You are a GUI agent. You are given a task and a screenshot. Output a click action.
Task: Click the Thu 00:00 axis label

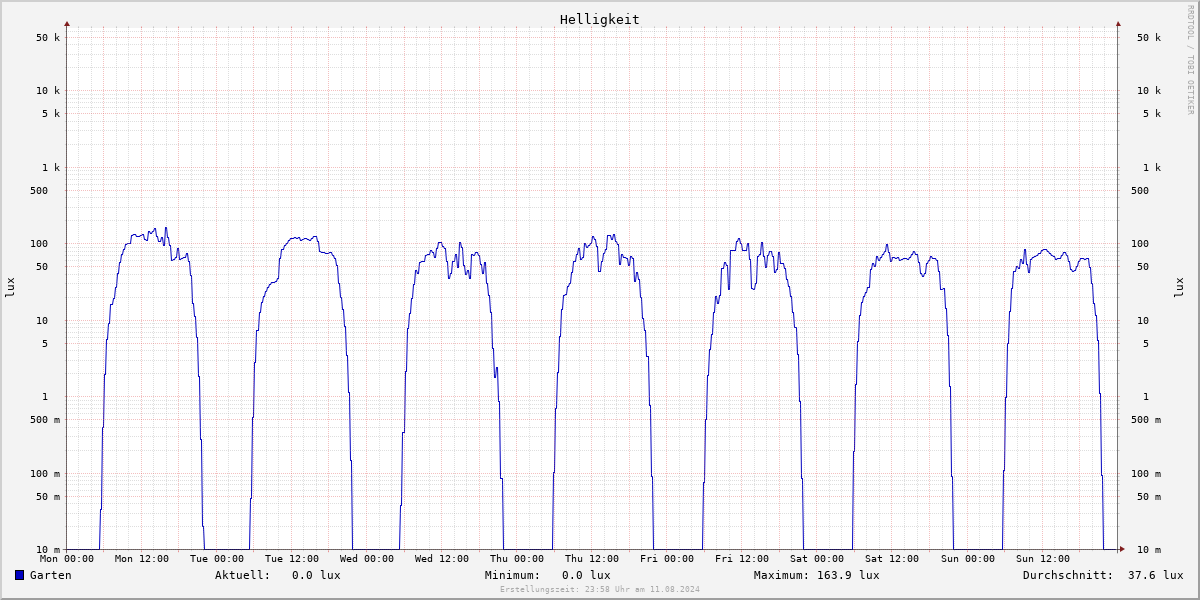coord(517,559)
